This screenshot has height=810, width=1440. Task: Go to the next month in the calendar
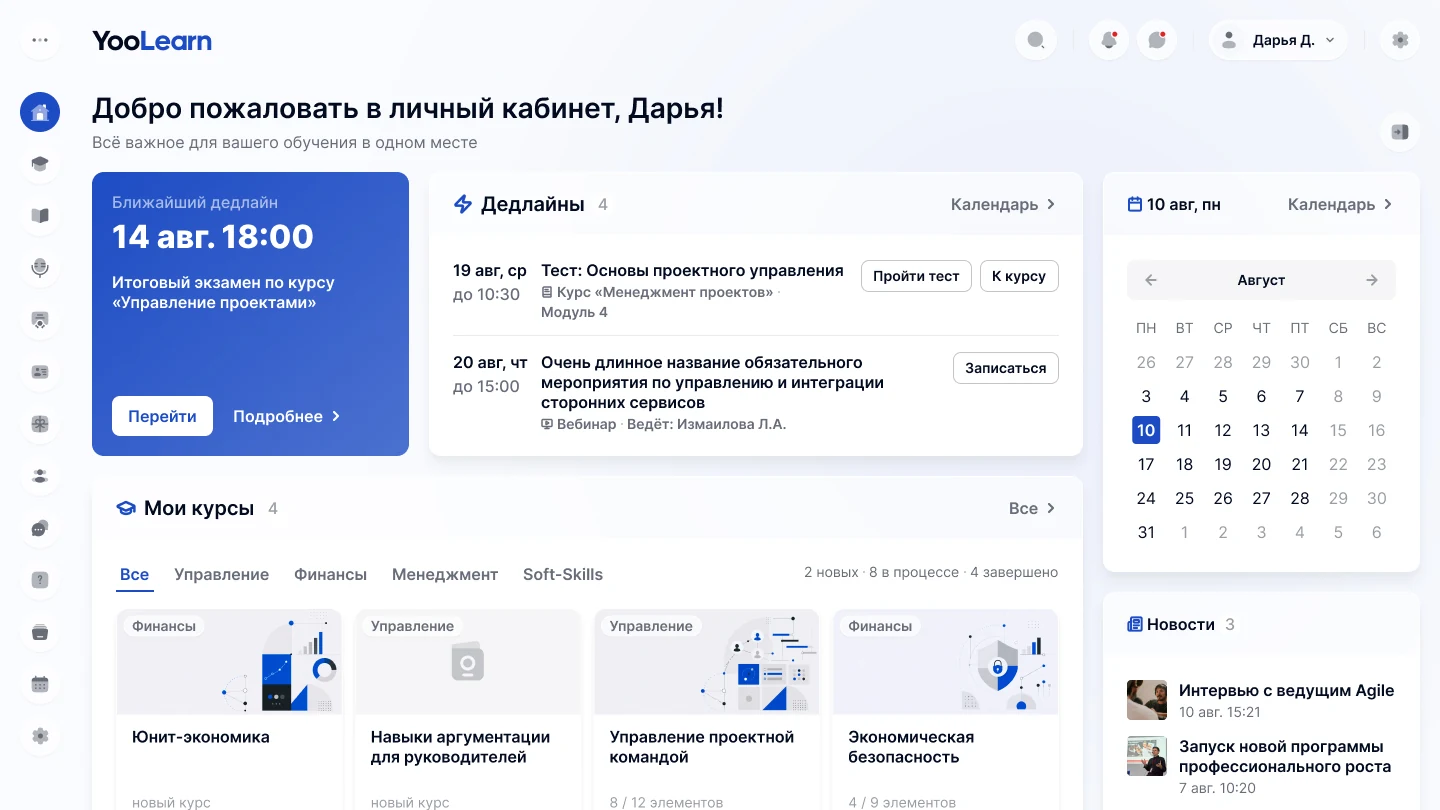(x=1372, y=280)
